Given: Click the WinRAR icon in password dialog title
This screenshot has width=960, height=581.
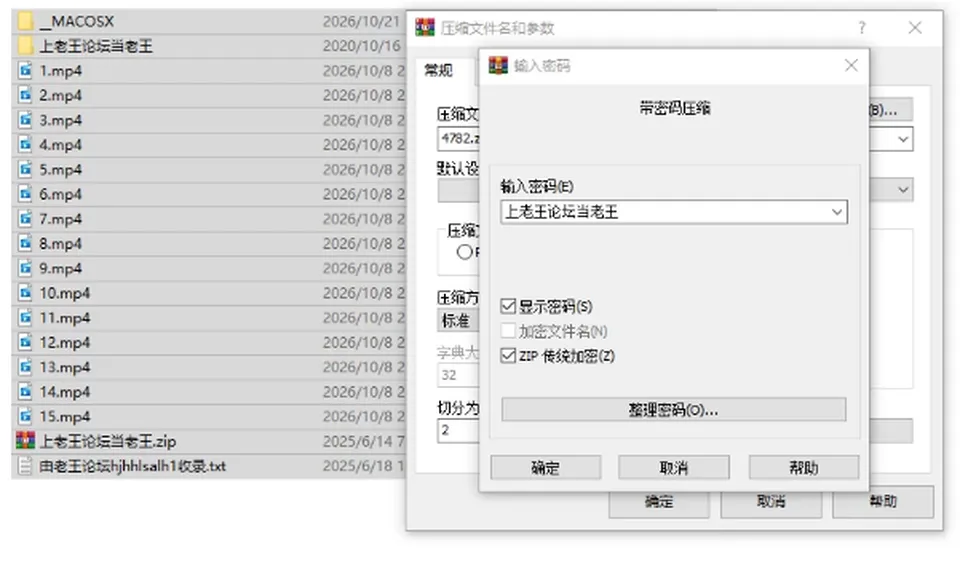Looking at the screenshot, I should pos(498,65).
